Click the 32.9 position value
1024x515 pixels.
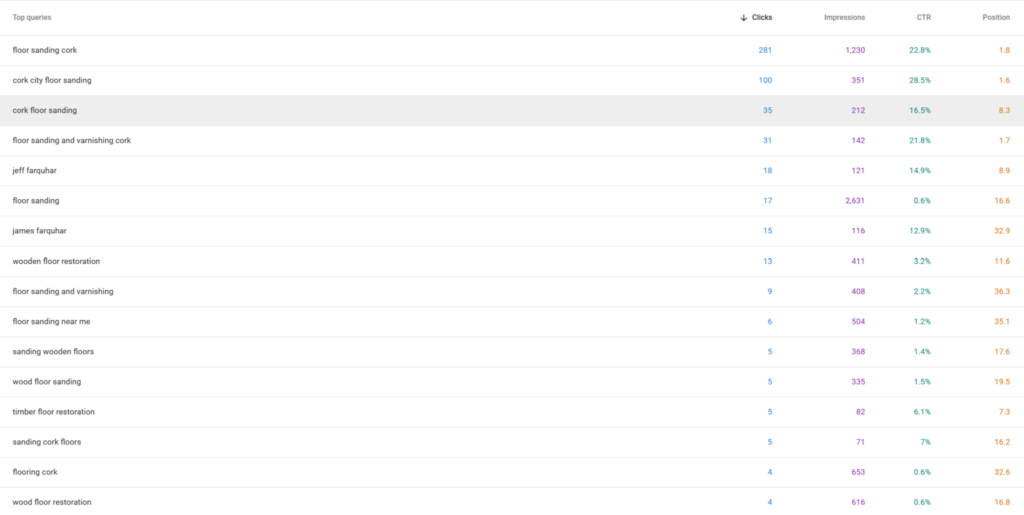pos(1002,231)
